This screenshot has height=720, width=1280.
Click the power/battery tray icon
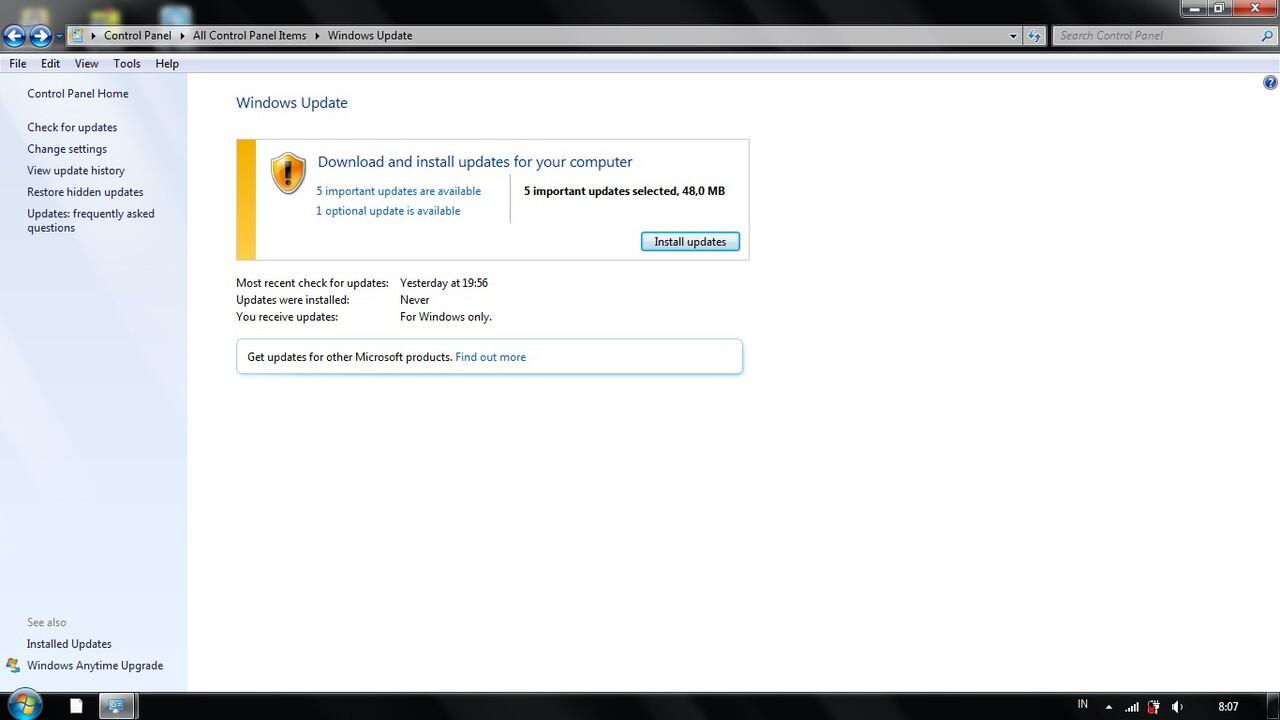(1154, 707)
